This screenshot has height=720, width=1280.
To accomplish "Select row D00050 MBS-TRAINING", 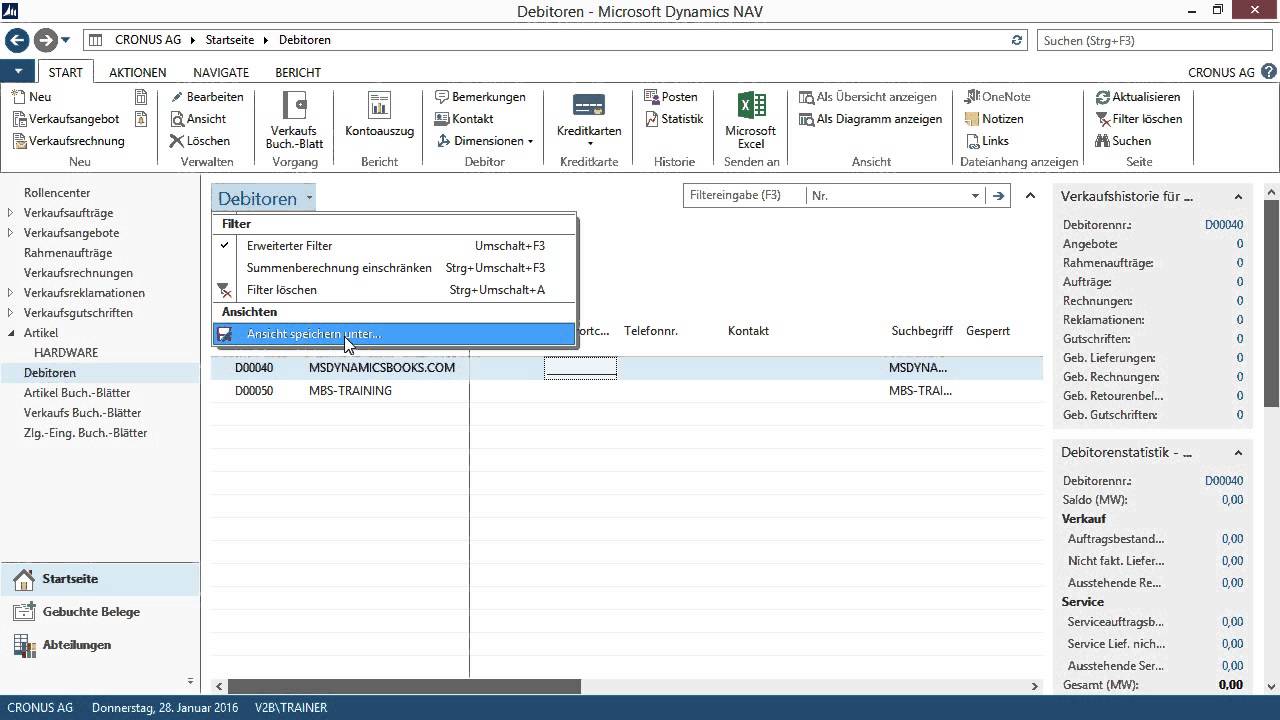I will coord(627,391).
